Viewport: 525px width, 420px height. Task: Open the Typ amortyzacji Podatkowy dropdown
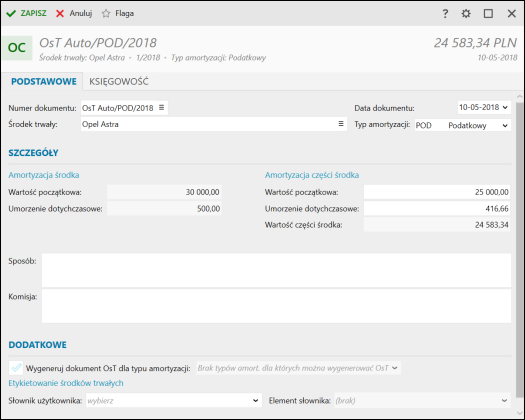[x=505, y=126]
